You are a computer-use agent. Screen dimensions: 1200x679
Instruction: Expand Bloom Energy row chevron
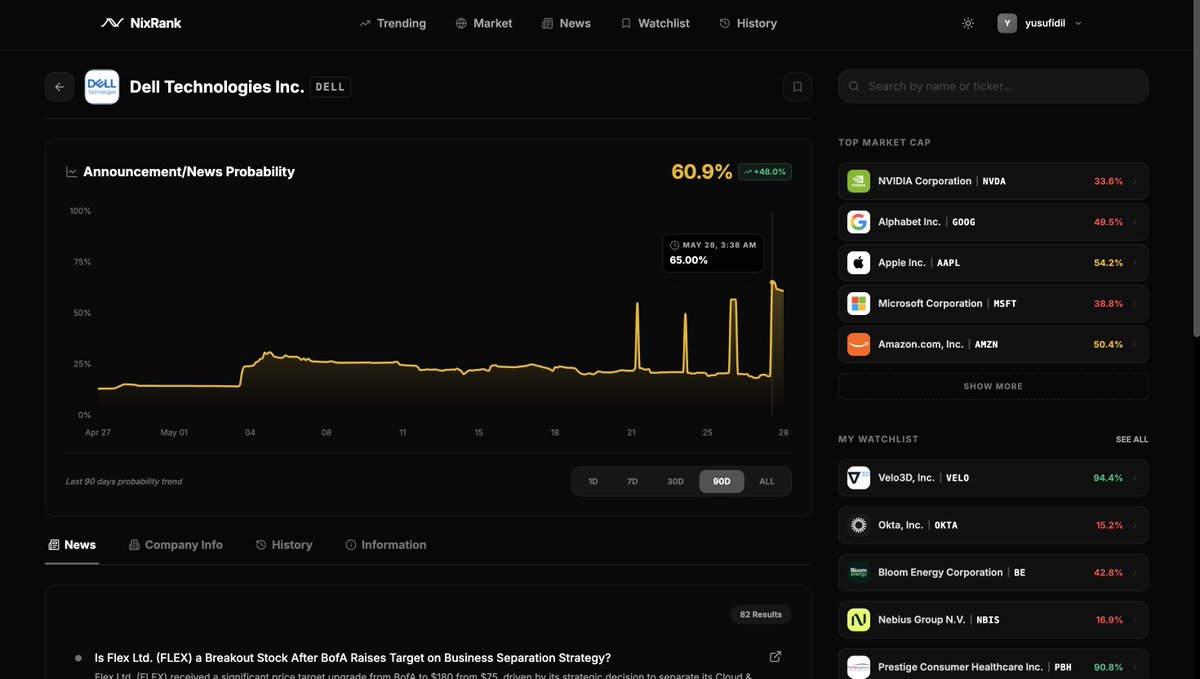point(1134,573)
